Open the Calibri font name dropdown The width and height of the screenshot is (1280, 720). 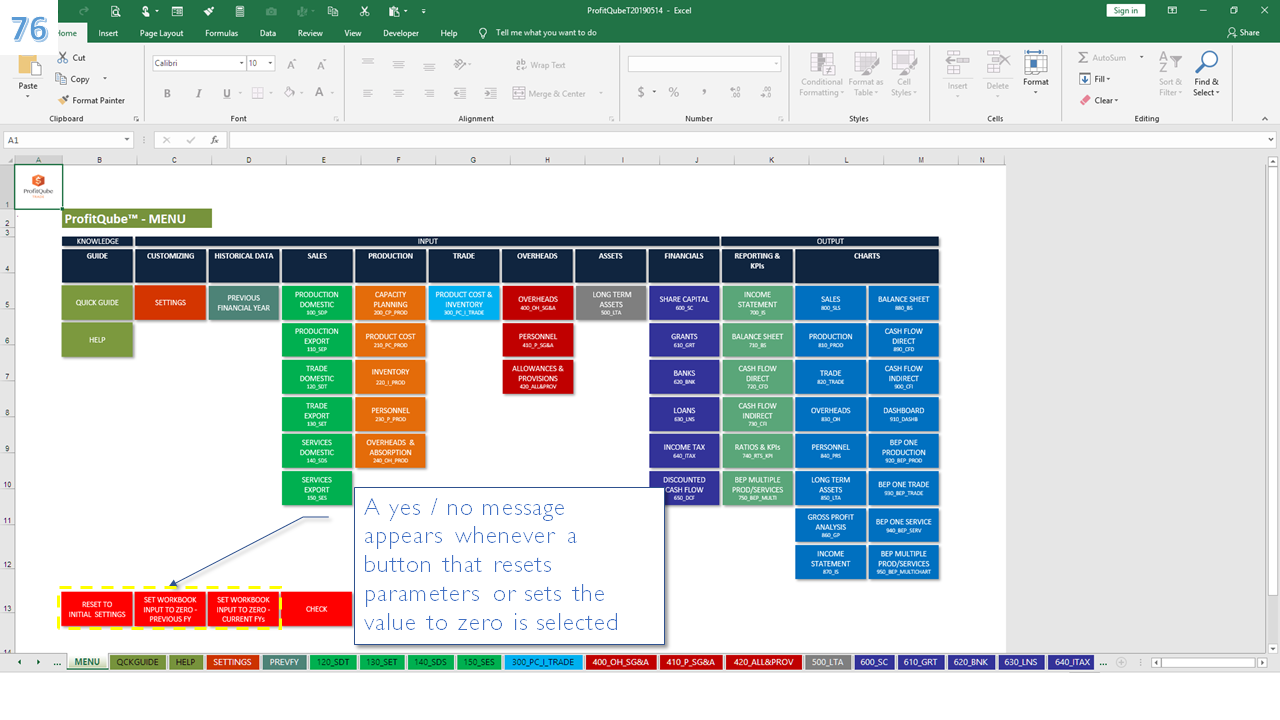tap(242, 63)
